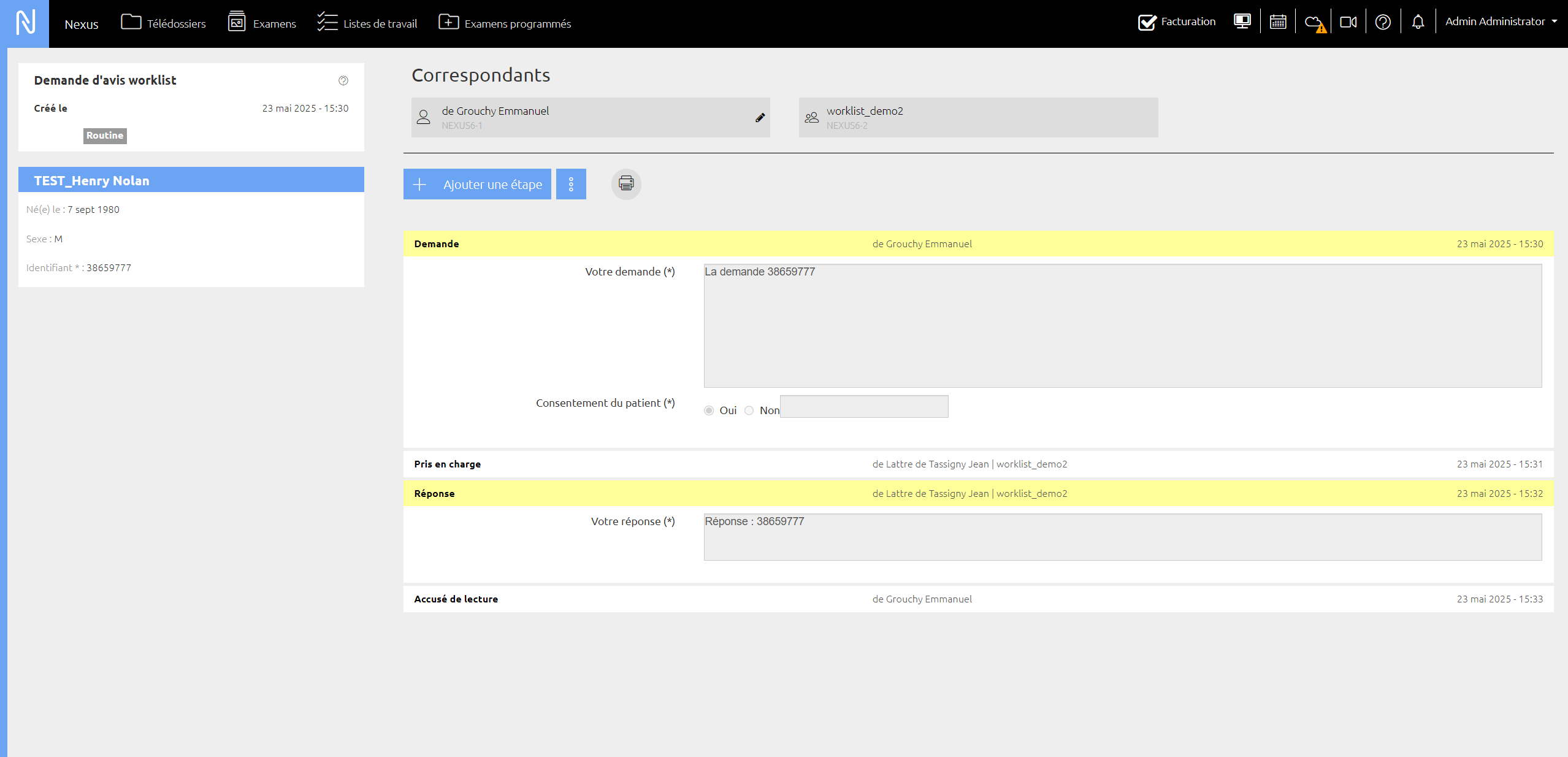Click the Nexus logo icon

tap(25, 23)
